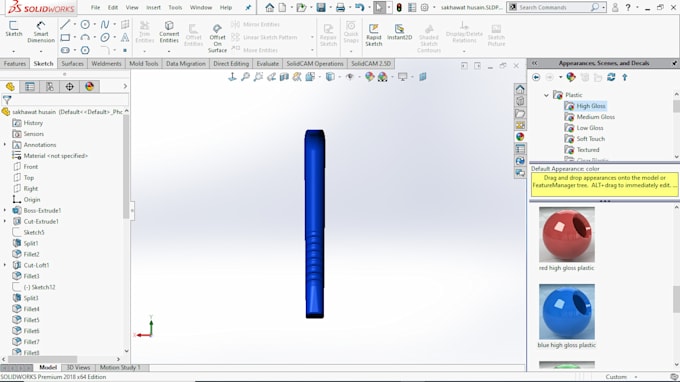Click the Rebuild traffic light icon
This screenshot has height=382, width=680.
399,7
